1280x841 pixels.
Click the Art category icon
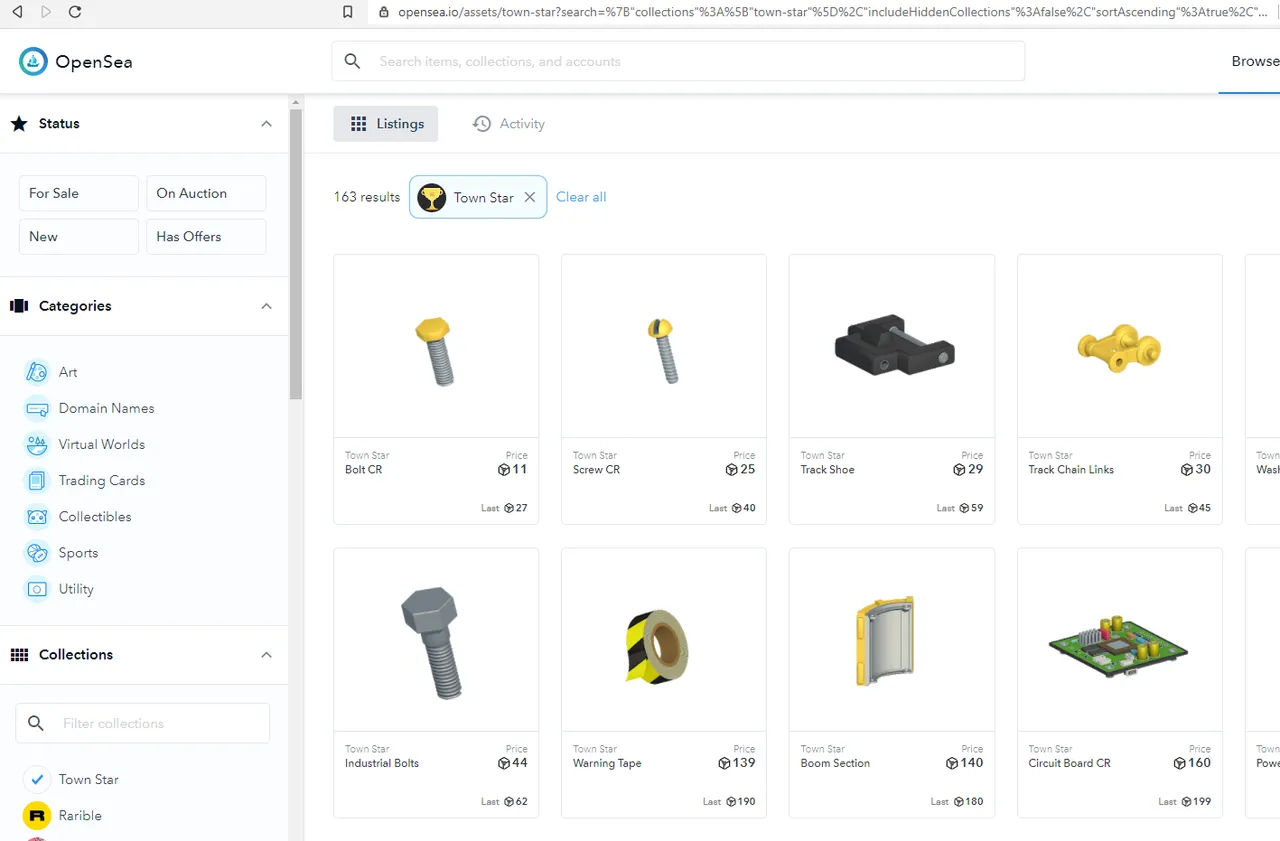point(36,372)
